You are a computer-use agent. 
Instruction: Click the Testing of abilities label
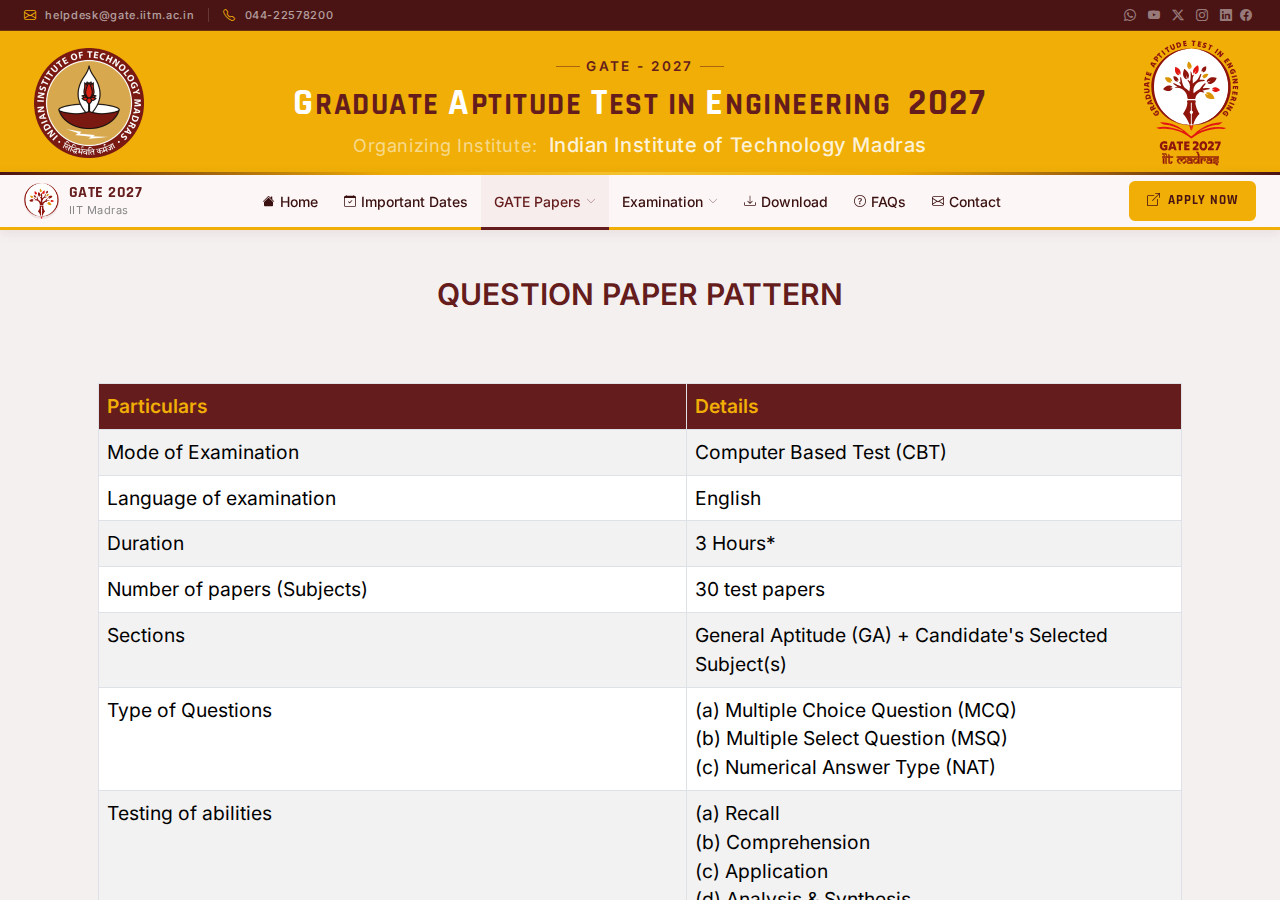[x=190, y=814]
